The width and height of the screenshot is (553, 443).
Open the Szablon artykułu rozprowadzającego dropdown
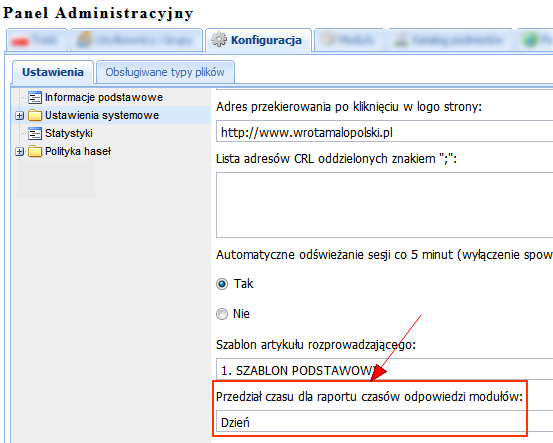[x=384, y=369]
